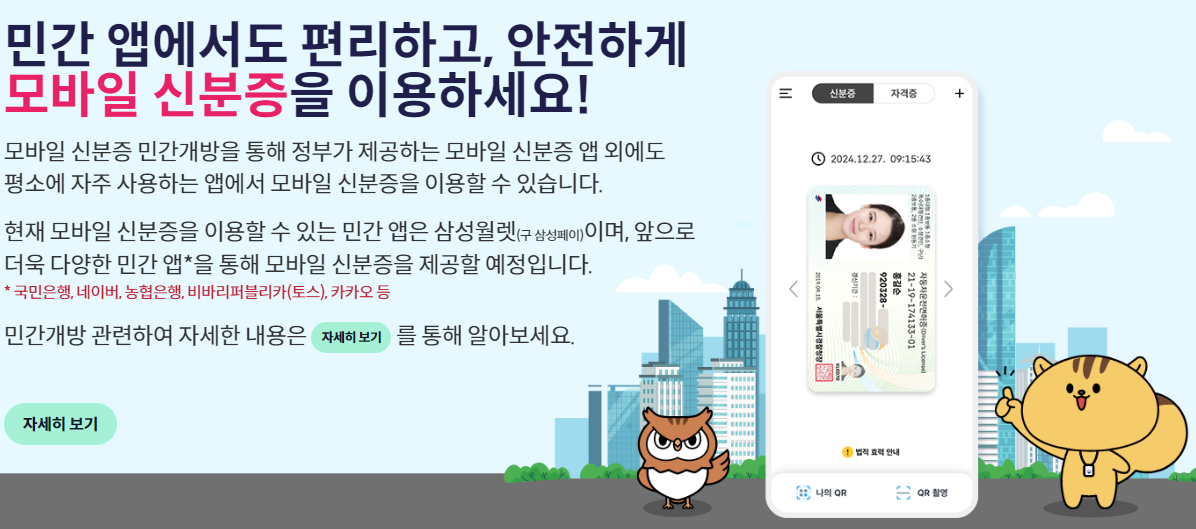Screen dimensions: 1196x529
Task: Click the inline 자세히 보기 button in sentence
Action: pos(351,337)
